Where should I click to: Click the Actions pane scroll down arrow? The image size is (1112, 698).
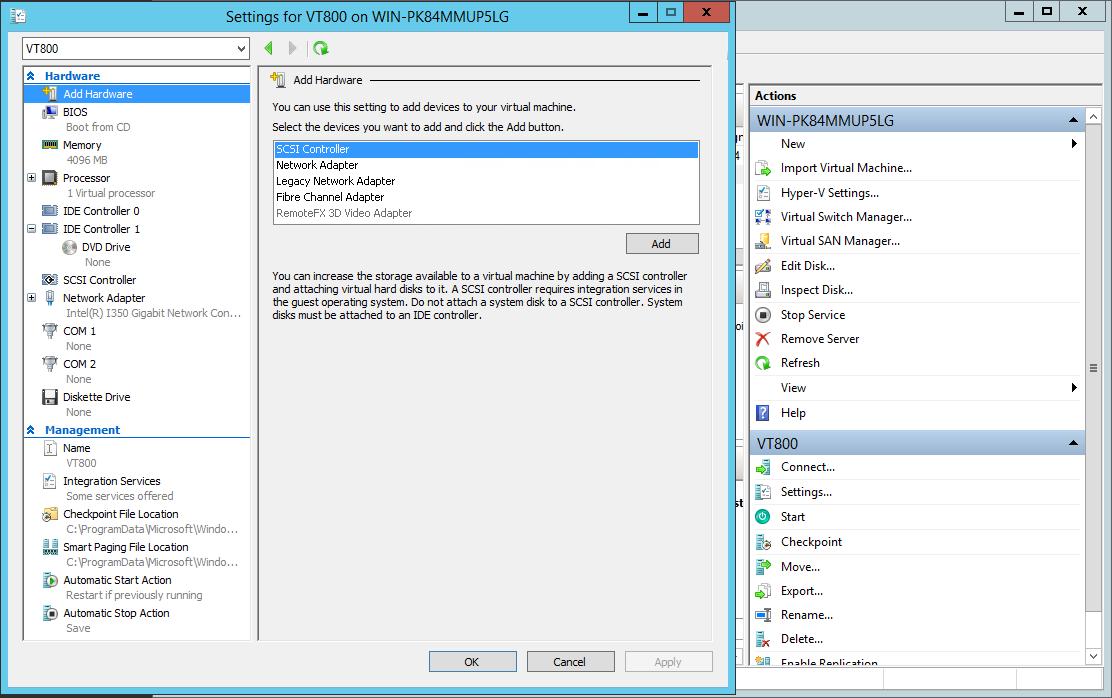point(1093,656)
